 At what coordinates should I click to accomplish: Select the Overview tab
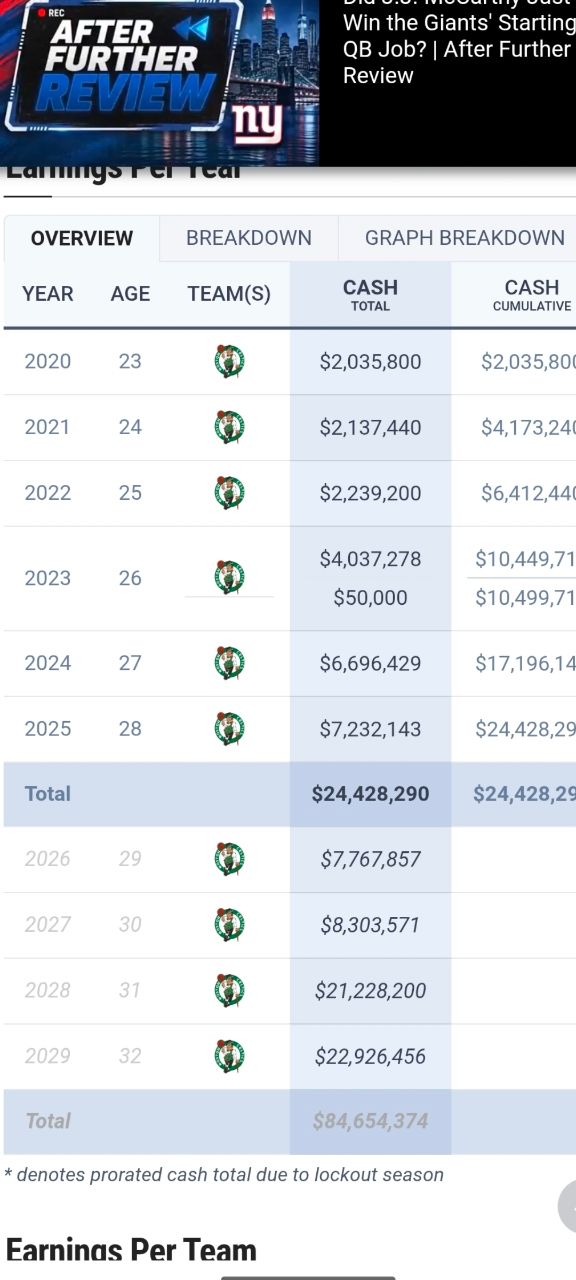point(82,238)
